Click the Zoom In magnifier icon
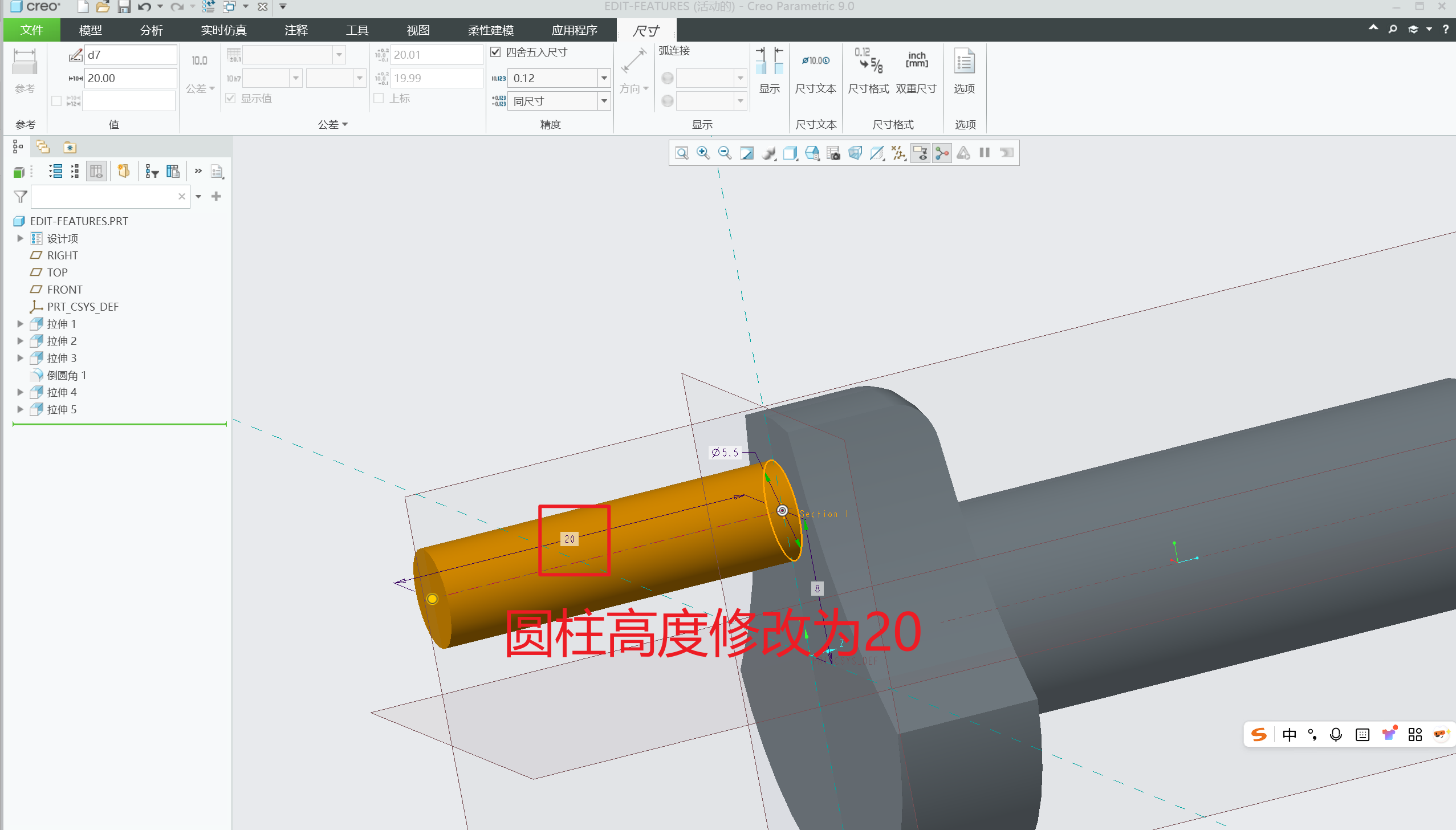The height and width of the screenshot is (830, 1456). tap(703, 153)
